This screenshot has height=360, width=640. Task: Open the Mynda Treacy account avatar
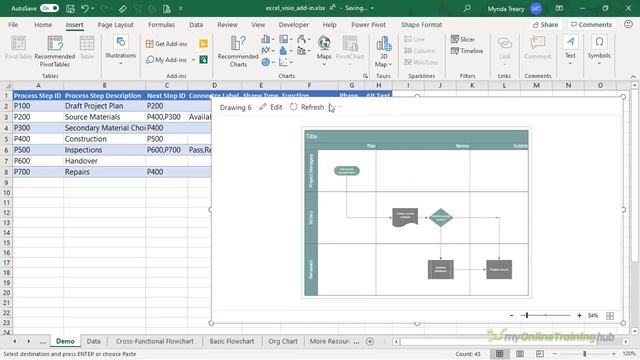(x=536, y=8)
